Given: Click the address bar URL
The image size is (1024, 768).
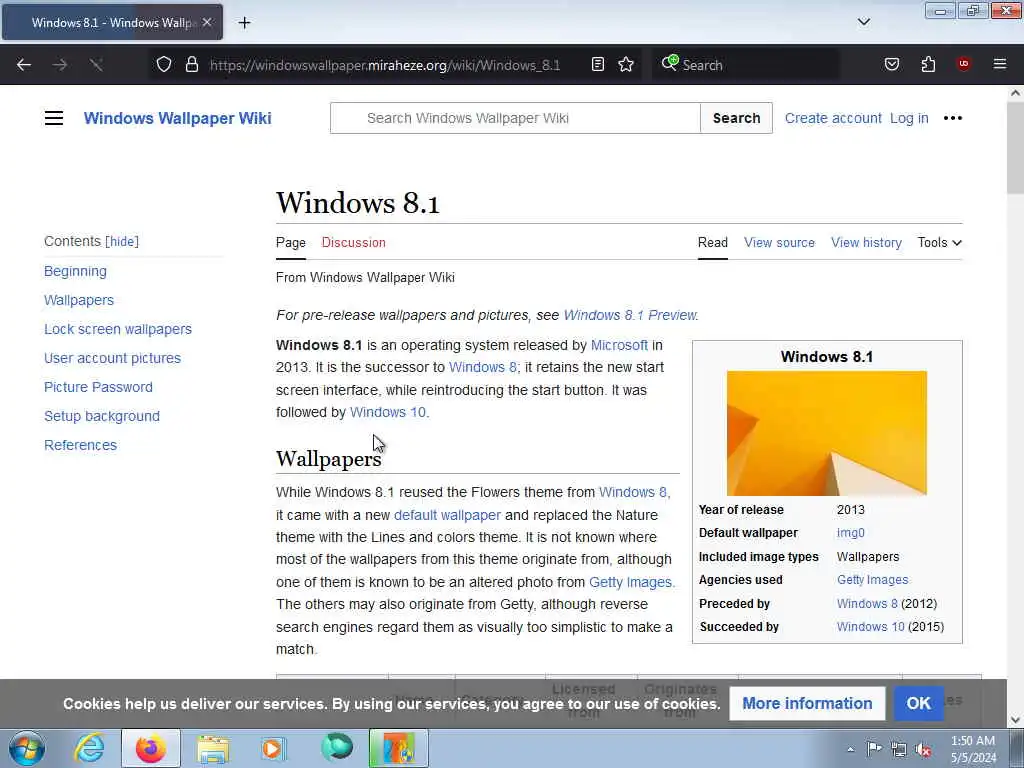Looking at the screenshot, I should [x=385, y=65].
